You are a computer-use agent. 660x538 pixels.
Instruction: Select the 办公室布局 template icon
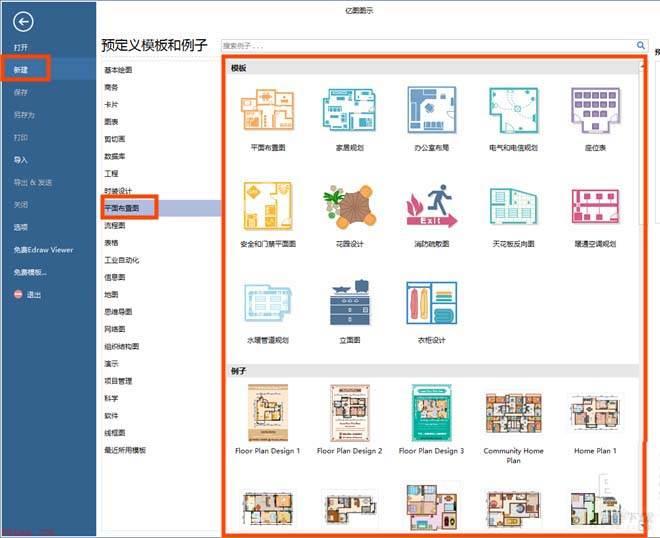click(x=431, y=109)
